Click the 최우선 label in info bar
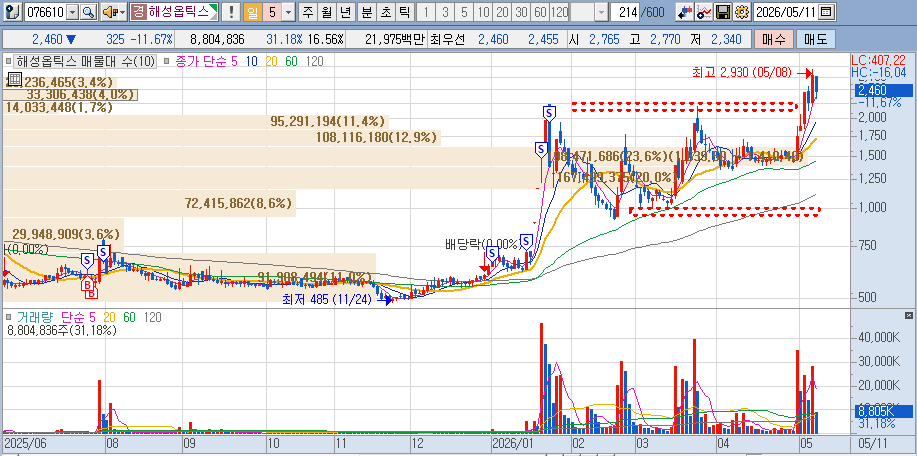The width and height of the screenshot is (917, 456). click(448, 39)
